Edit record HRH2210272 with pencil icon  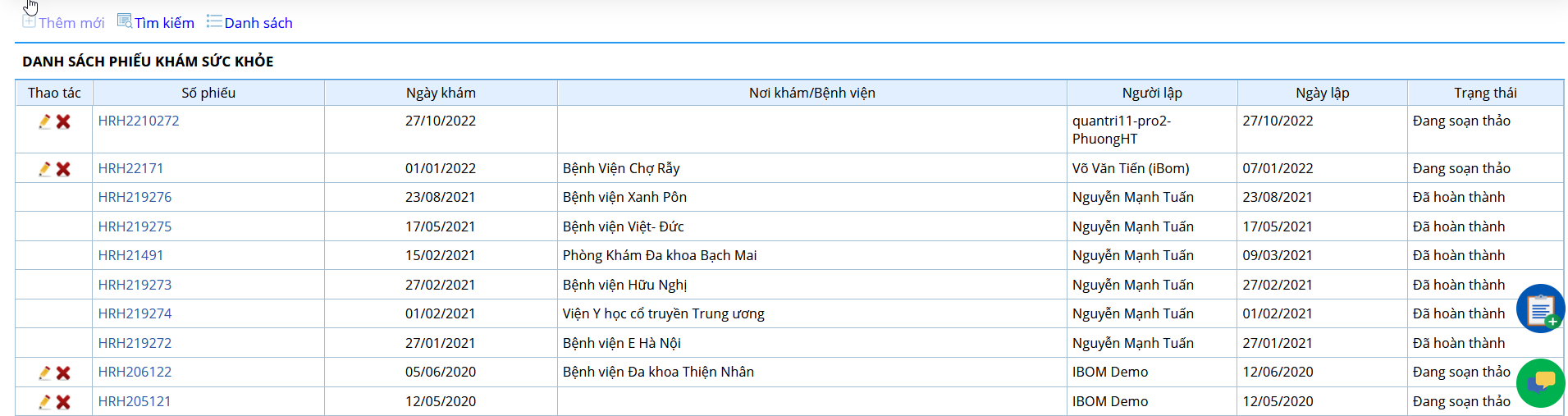coord(44,121)
